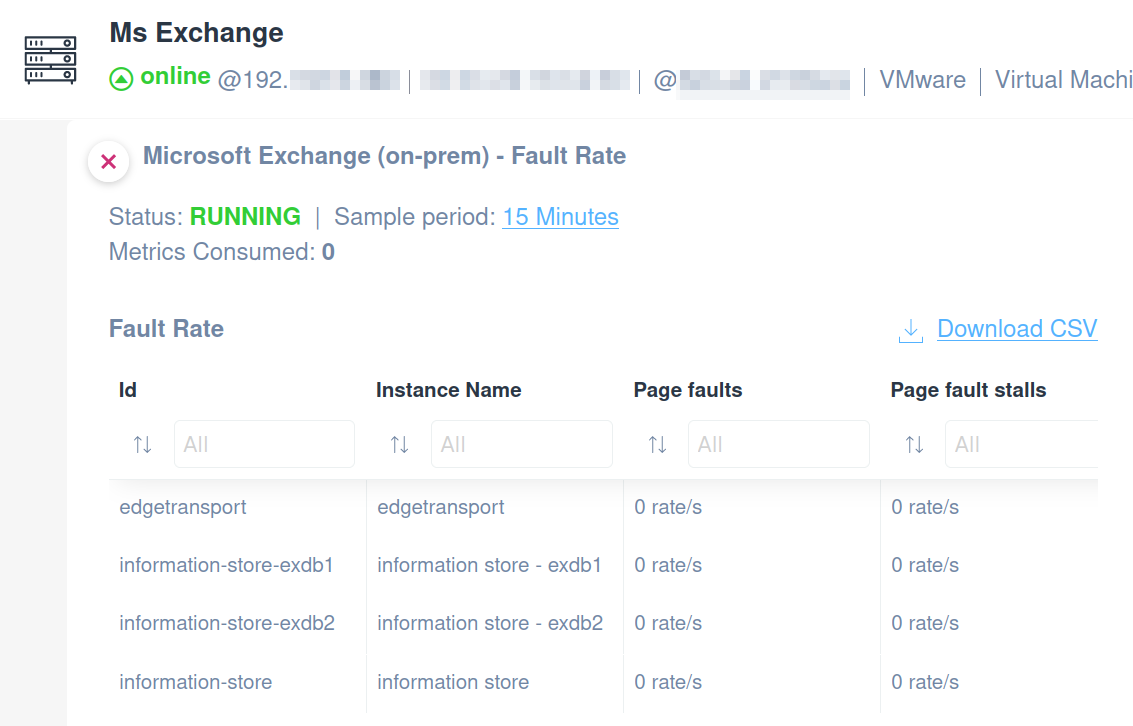
Task: Click the green online status arrow icon
Action: [121, 79]
